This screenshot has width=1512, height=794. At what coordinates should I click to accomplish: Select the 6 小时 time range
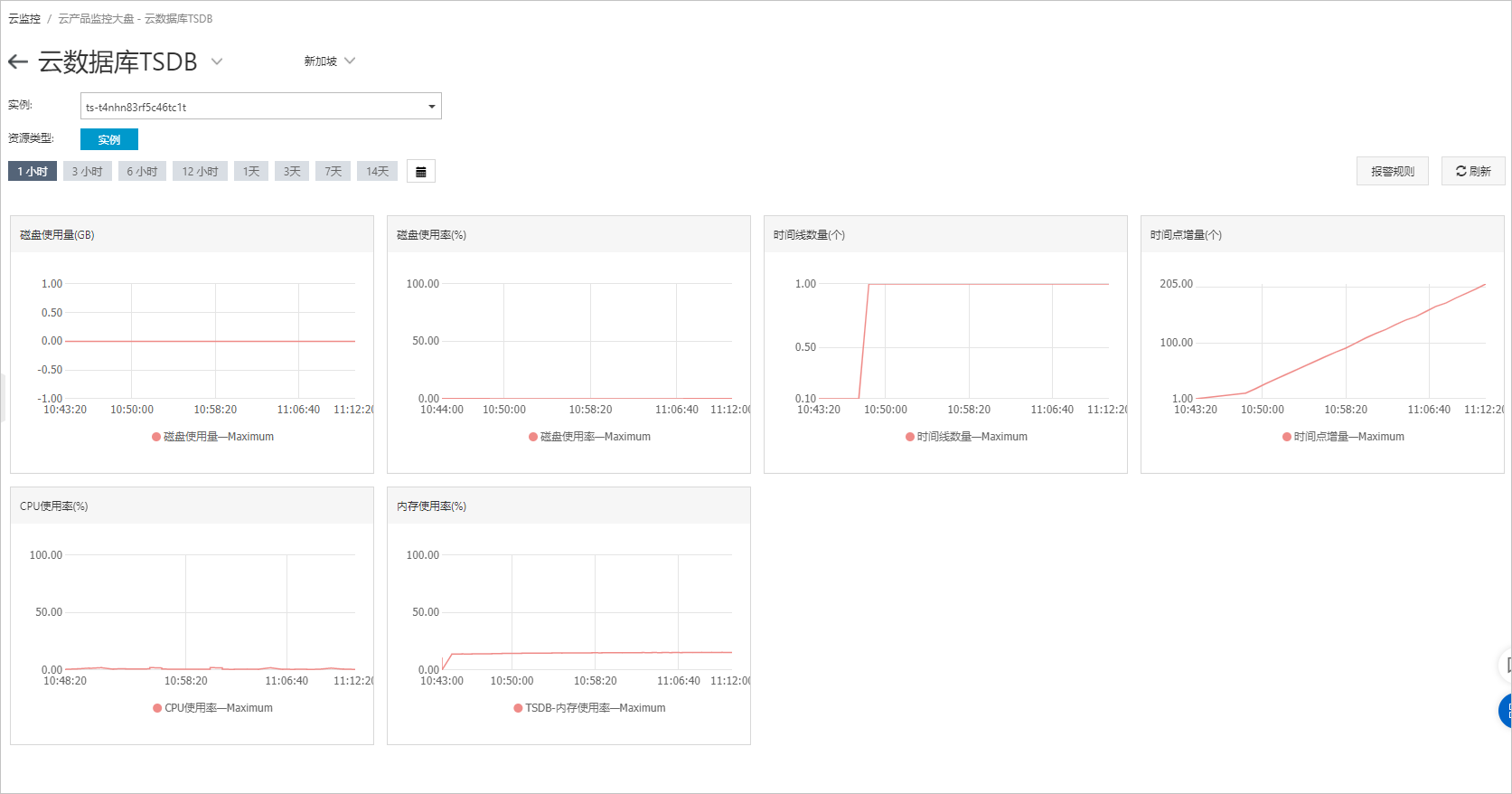coord(142,171)
